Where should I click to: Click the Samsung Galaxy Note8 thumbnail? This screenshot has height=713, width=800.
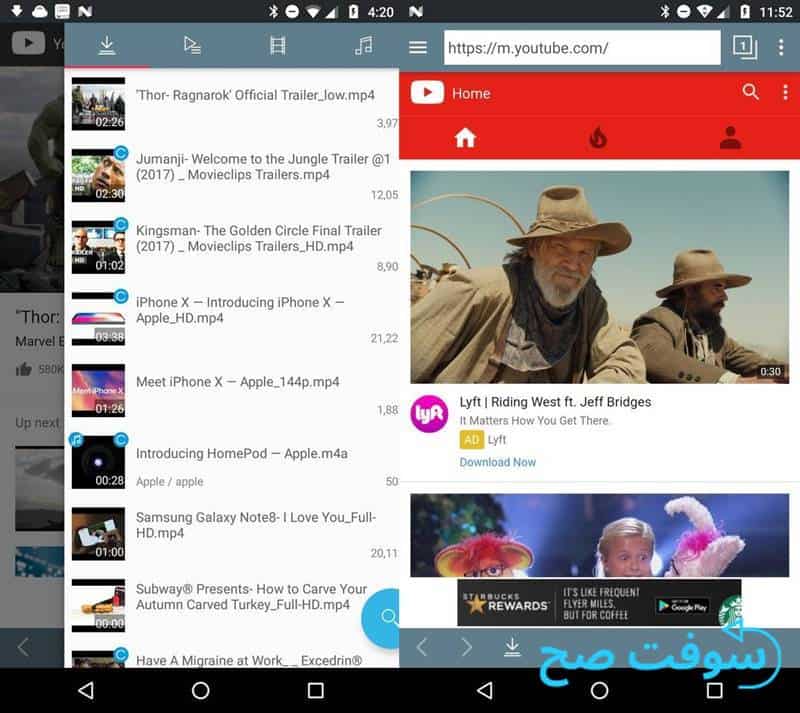[98, 533]
